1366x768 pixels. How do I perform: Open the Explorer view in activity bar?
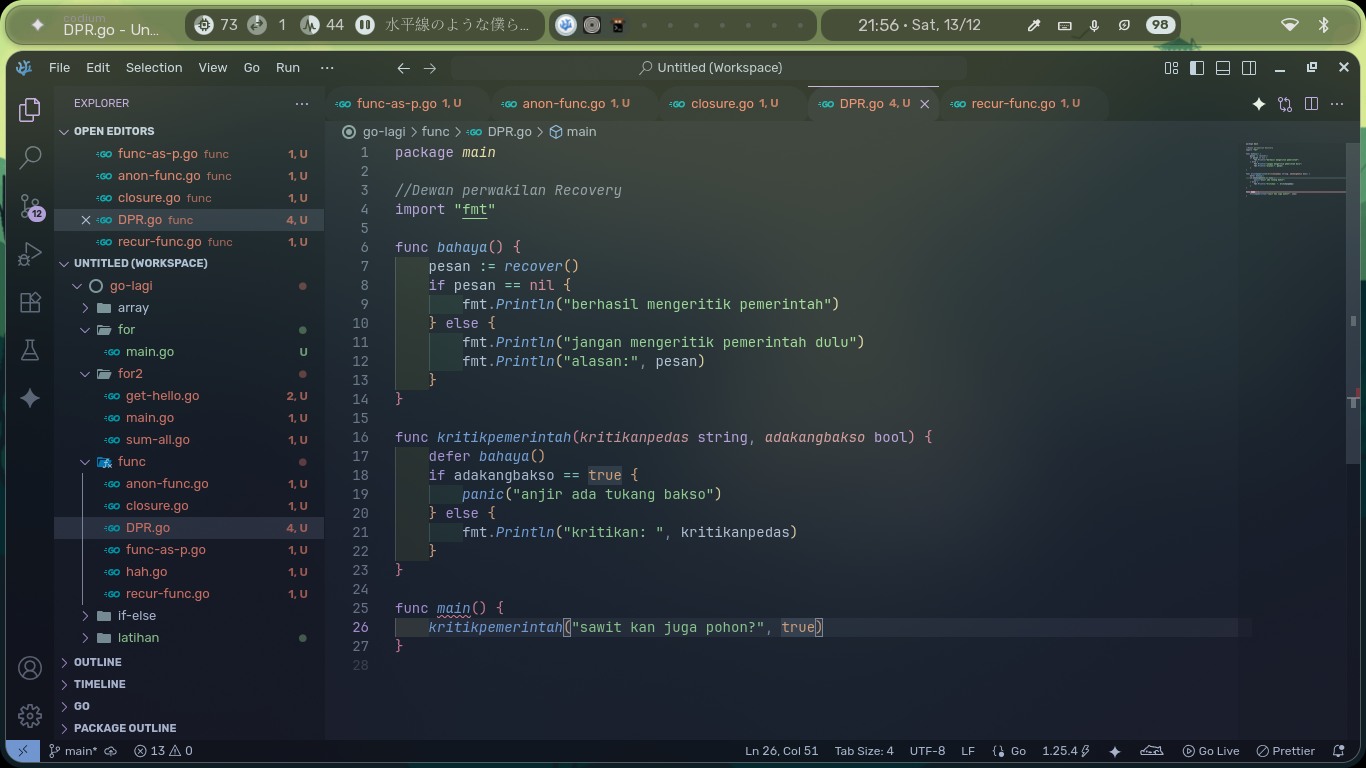[x=30, y=110]
